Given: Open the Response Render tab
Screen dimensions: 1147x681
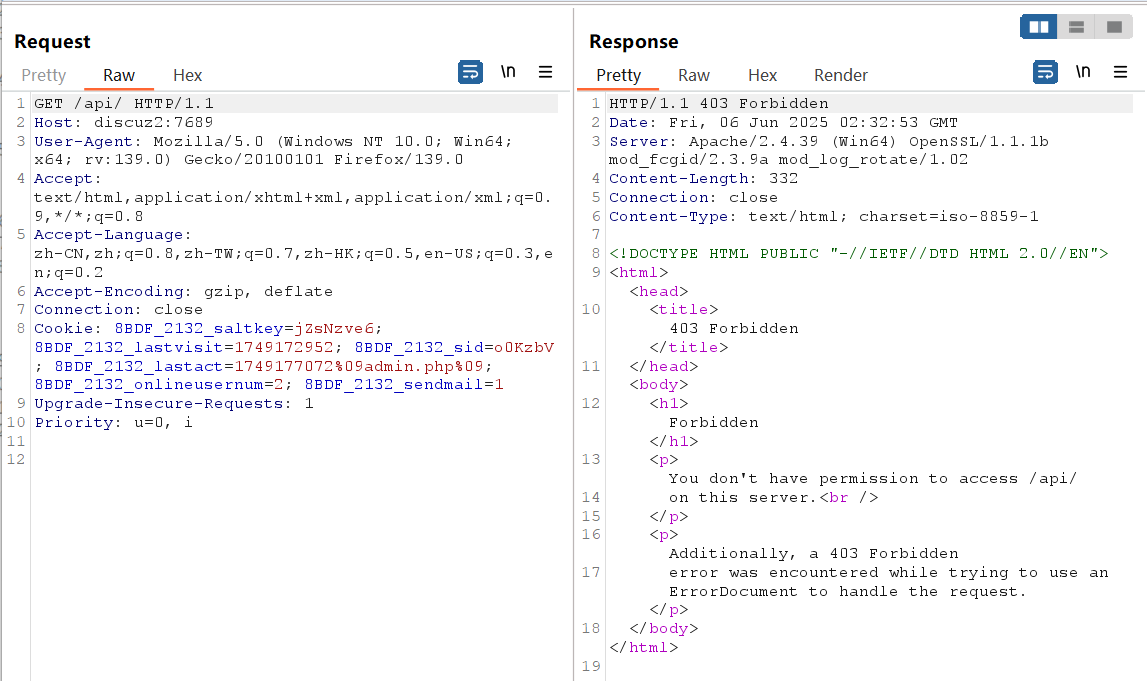Looking at the screenshot, I should [x=840, y=75].
